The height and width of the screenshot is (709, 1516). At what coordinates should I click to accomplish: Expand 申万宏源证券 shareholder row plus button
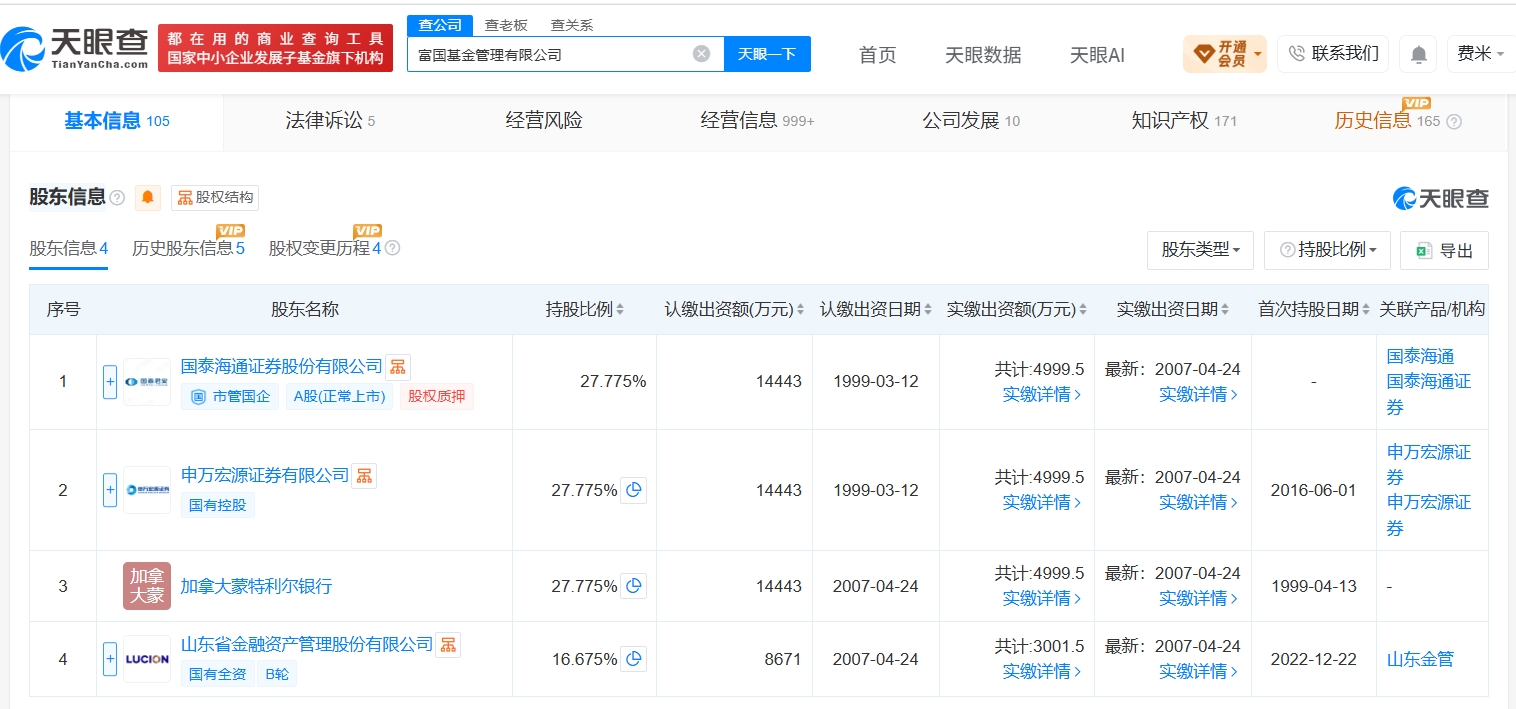pos(110,490)
